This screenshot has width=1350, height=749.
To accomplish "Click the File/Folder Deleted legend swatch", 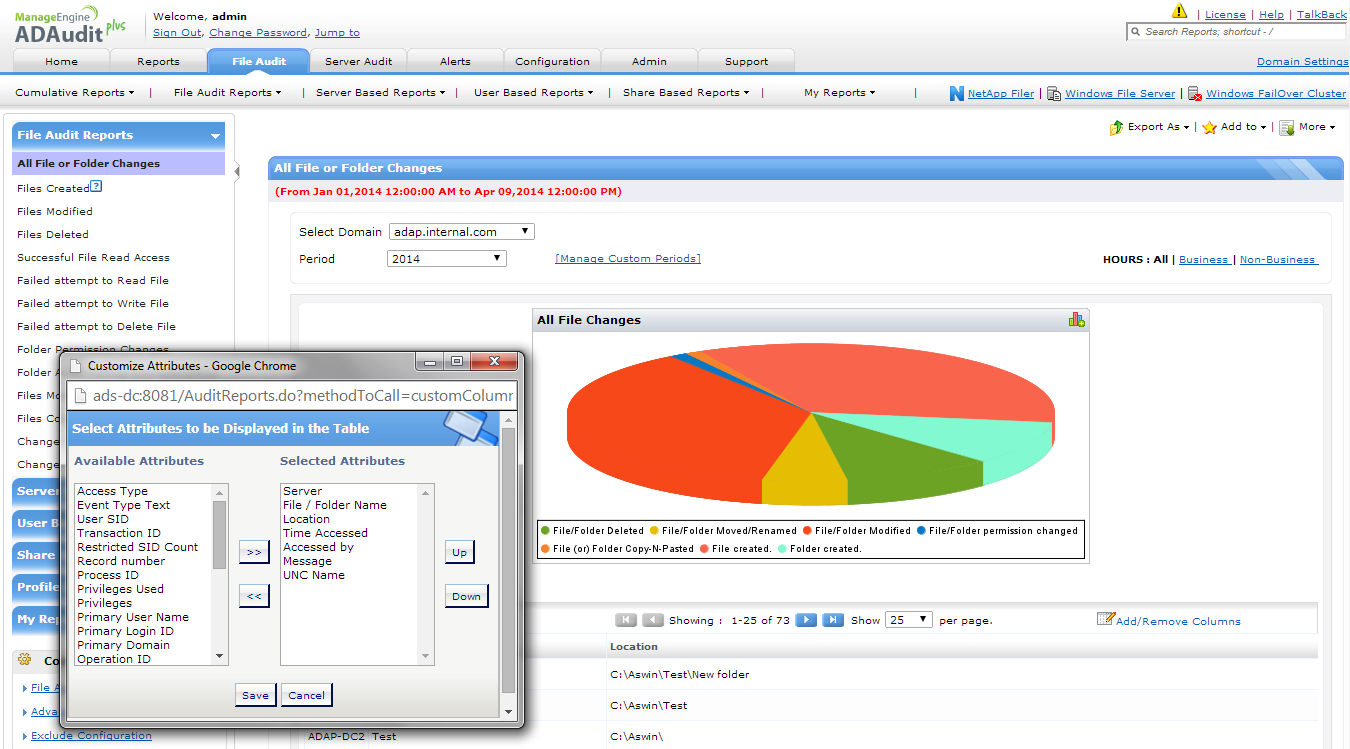I will [545, 531].
